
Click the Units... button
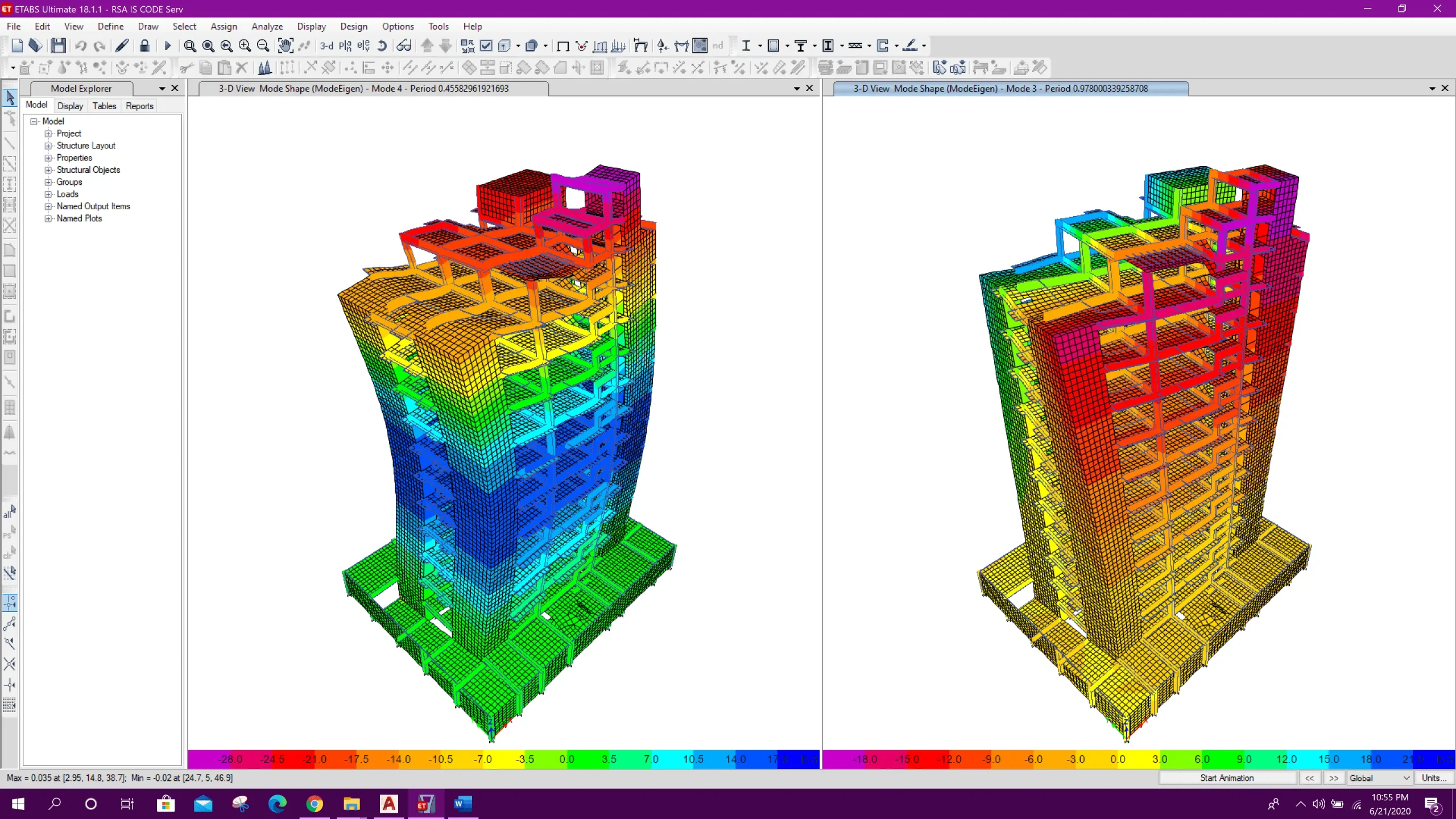click(x=1434, y=778)
